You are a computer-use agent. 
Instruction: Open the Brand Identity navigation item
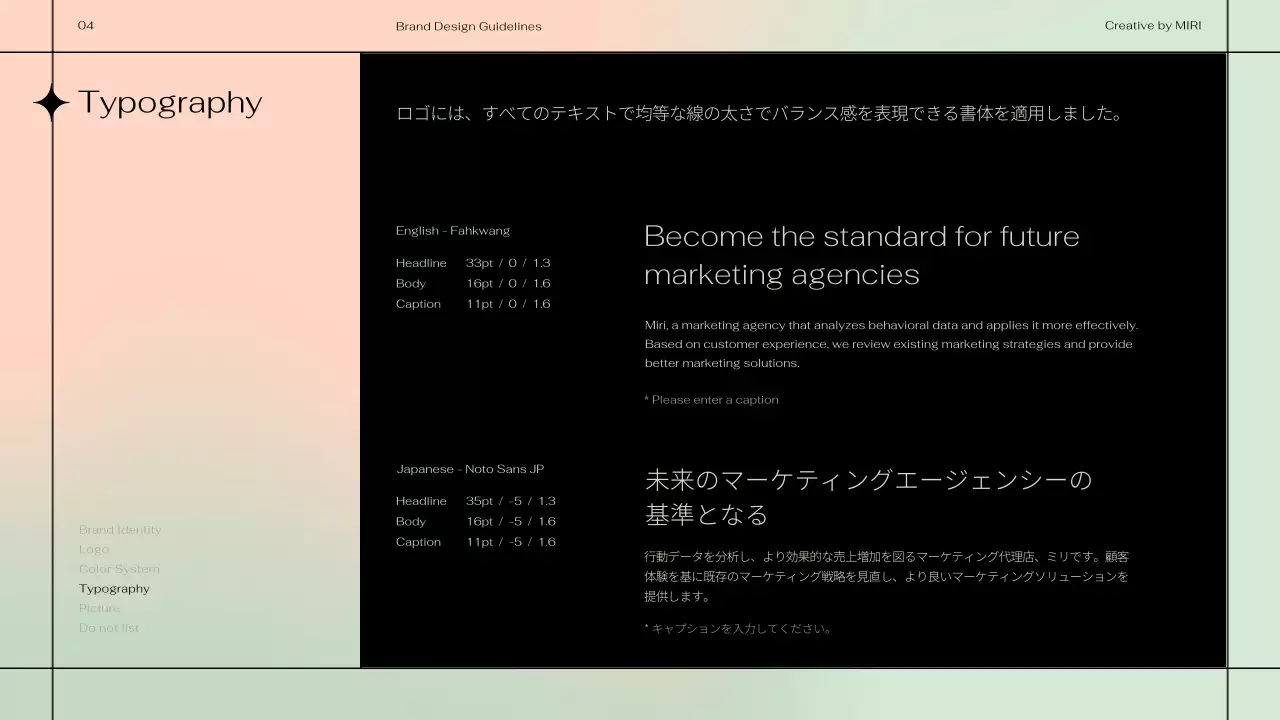[120, 530]
